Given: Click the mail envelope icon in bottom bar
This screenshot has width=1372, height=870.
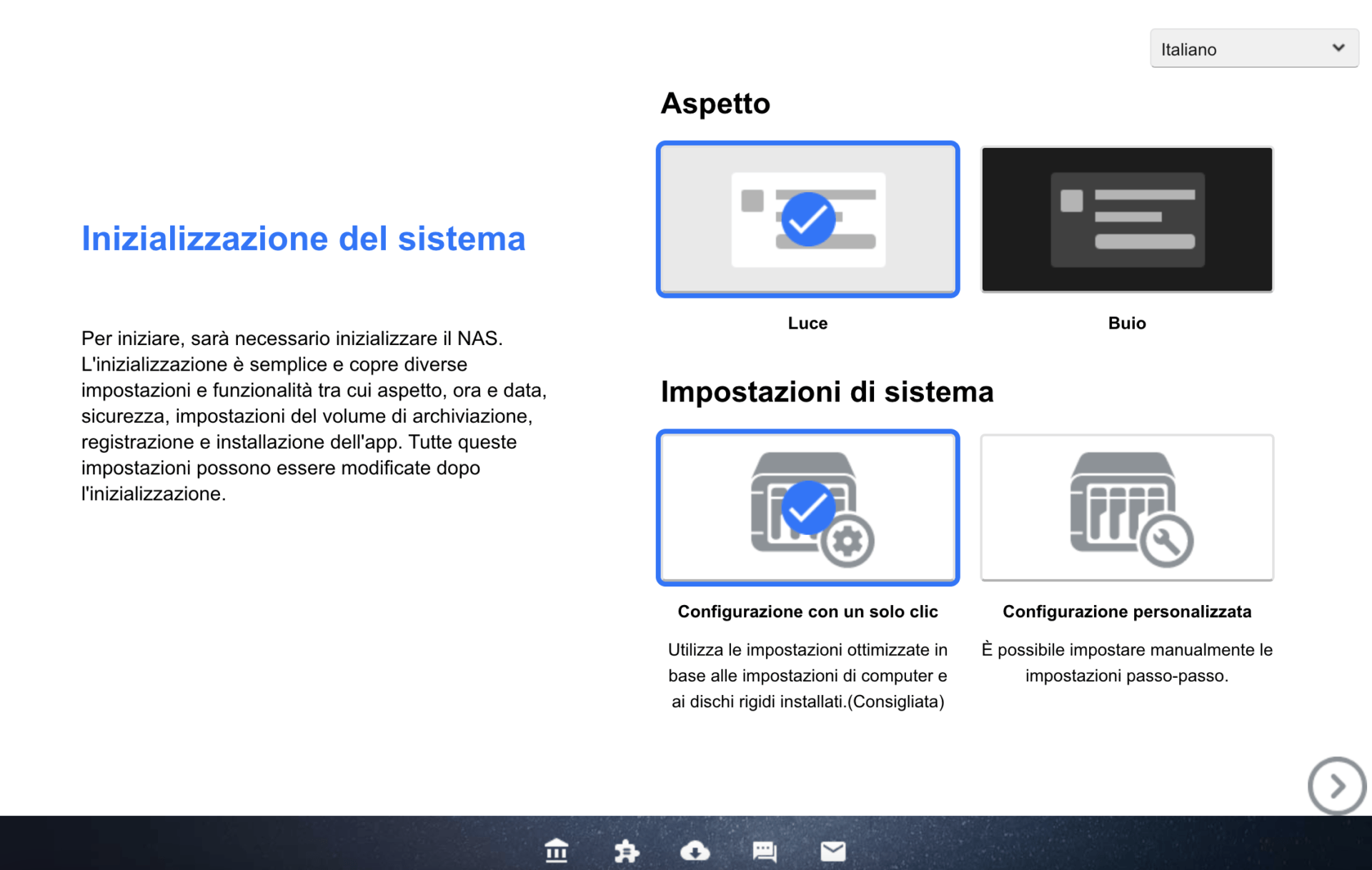Looking at the screenshot, I should (832, 851).
